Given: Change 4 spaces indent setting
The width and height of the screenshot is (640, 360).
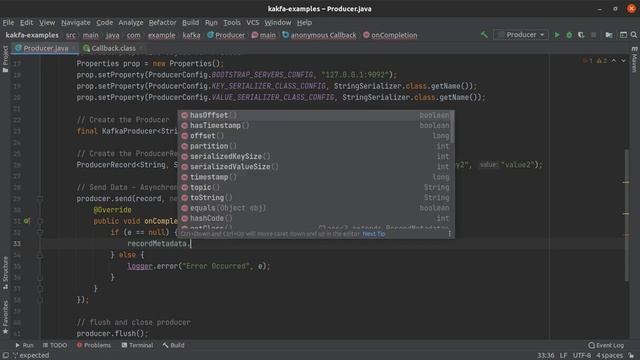Looking at the screenshot, I should pyautogui.click(x=609, y=356).
